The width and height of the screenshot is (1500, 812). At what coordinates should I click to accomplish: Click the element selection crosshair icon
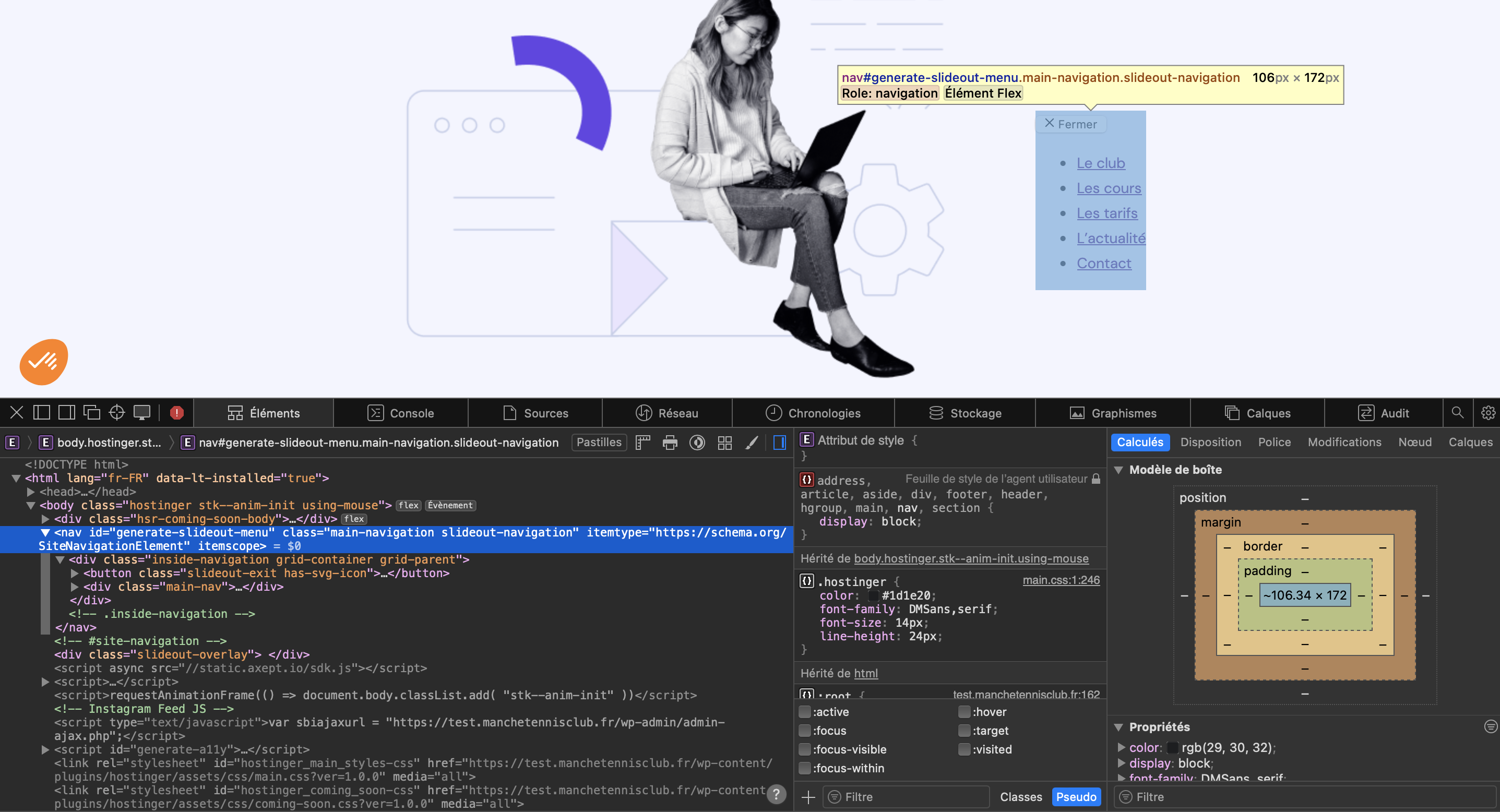(117, 413)
